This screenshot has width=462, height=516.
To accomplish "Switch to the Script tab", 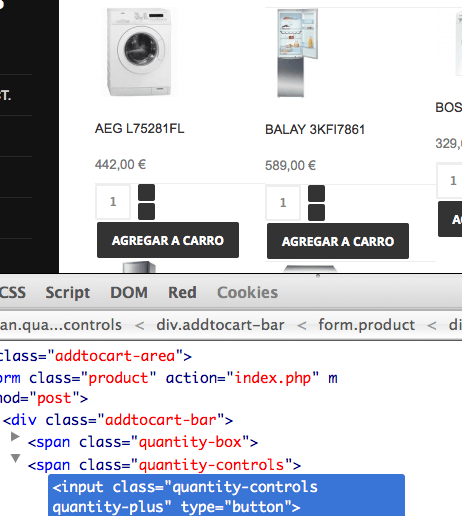I will pos(68,293).
